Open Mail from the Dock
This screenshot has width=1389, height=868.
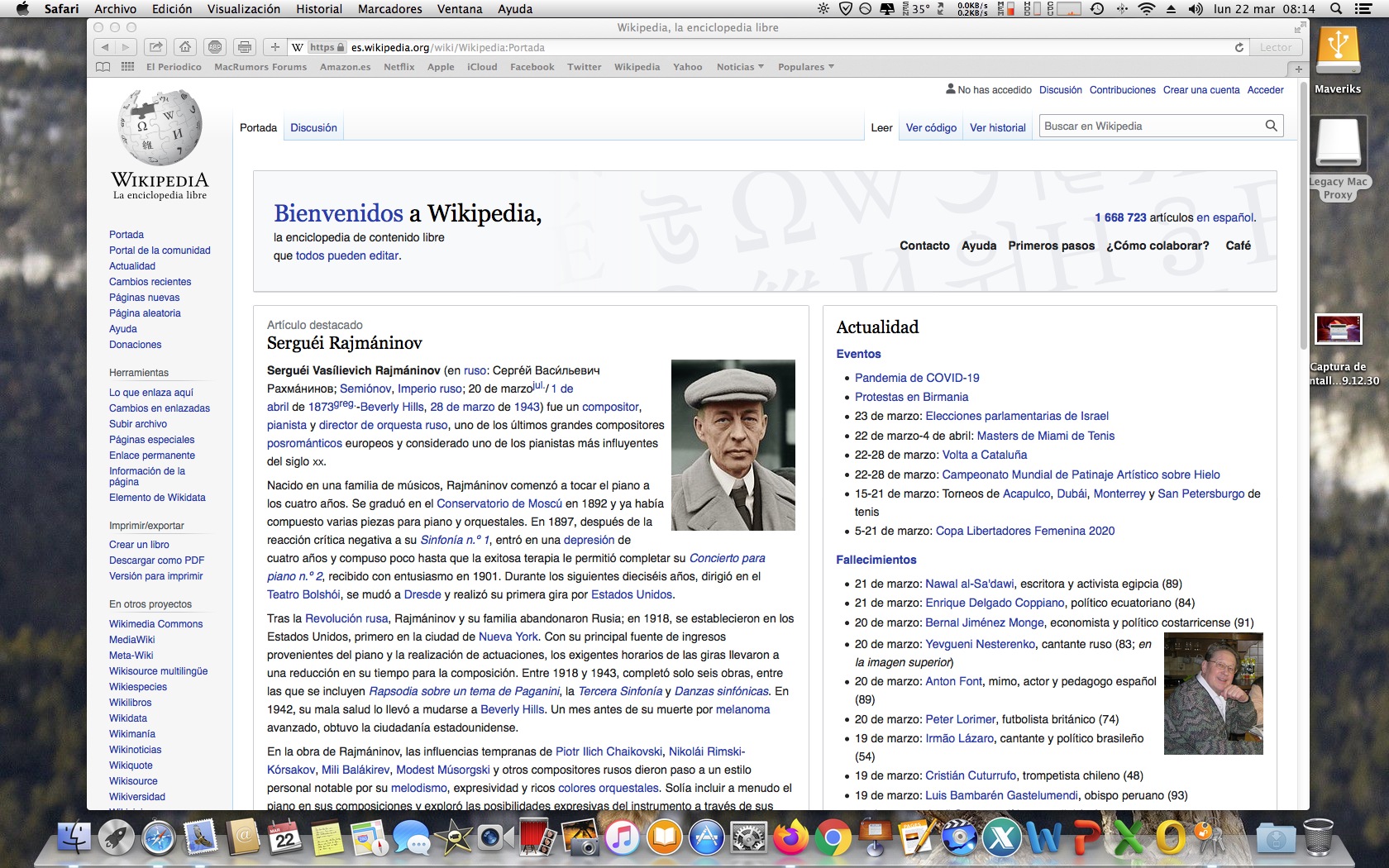point(201,838)
